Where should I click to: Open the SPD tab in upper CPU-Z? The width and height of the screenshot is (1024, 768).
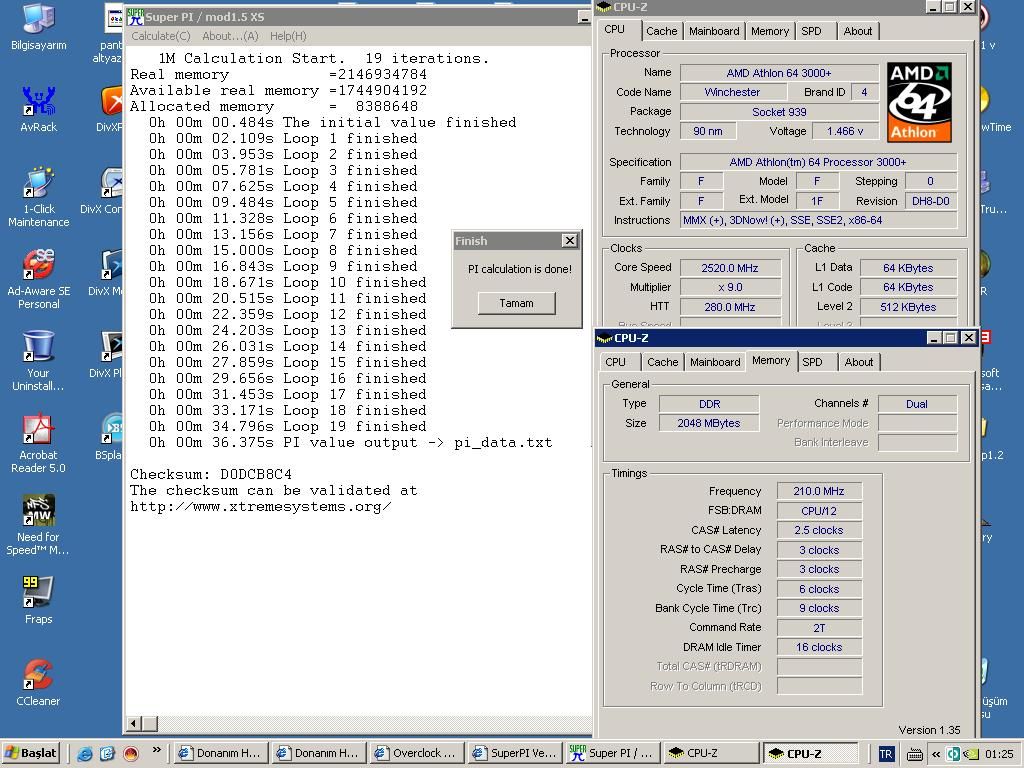coord(812,31)
